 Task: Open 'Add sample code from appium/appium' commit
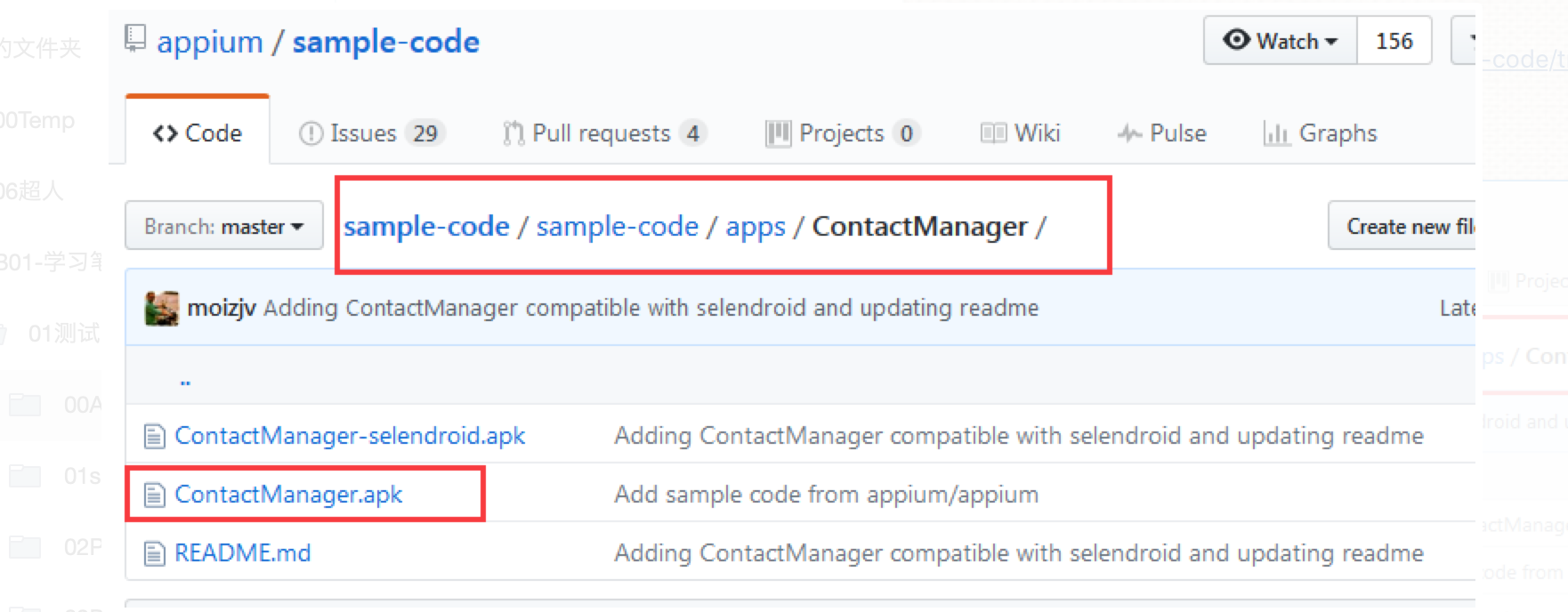click(x=827, y=495)
